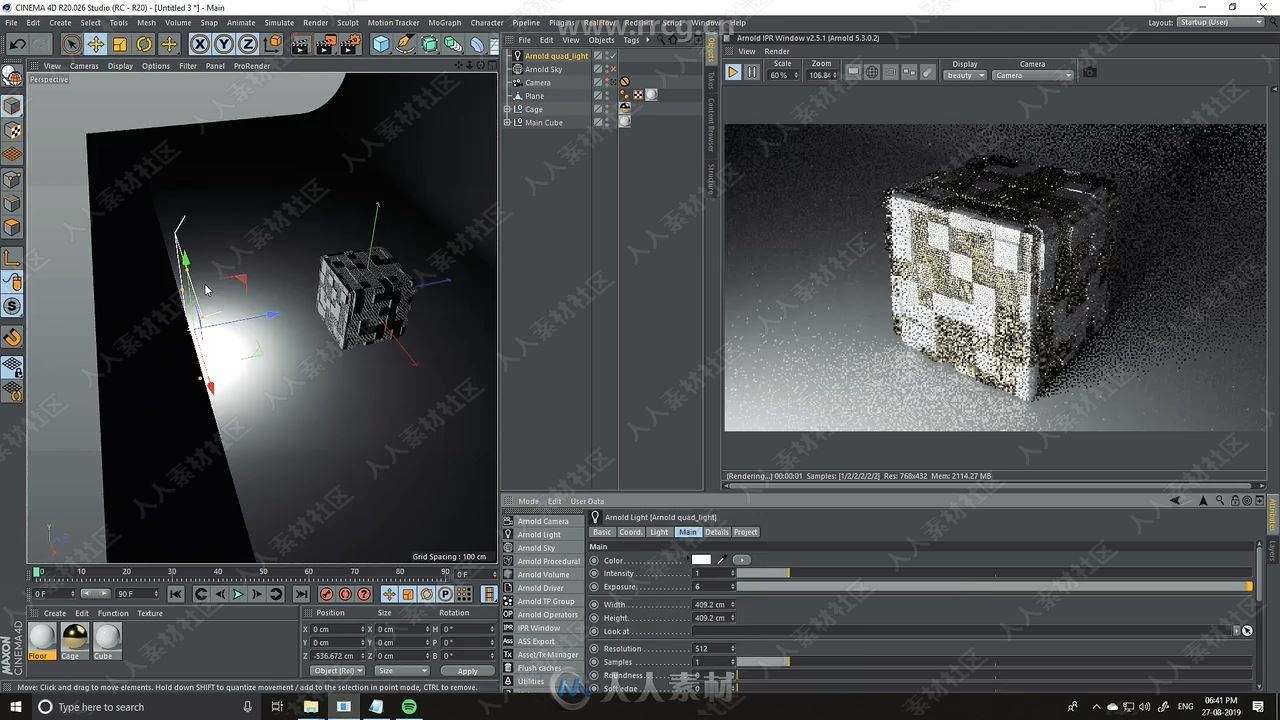The image size is (1280, 720).
Task: Open Edit Render Settings icon
Action: click(350, 44)
